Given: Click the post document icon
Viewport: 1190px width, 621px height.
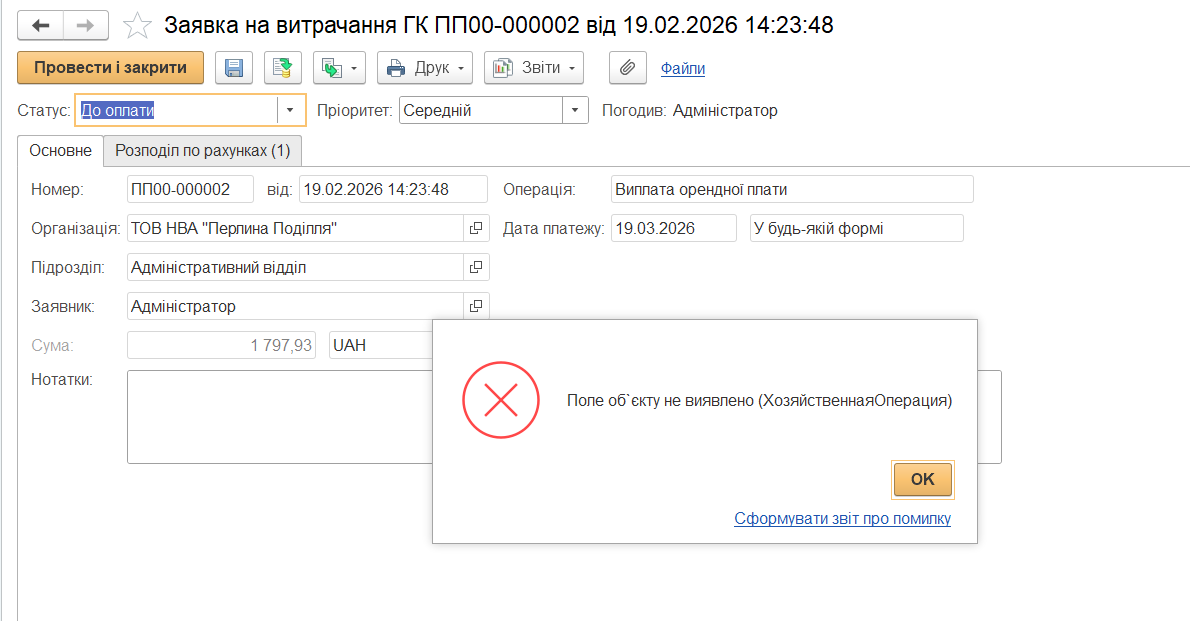Looking at the screenshot, I should click(x=282, y=68).
